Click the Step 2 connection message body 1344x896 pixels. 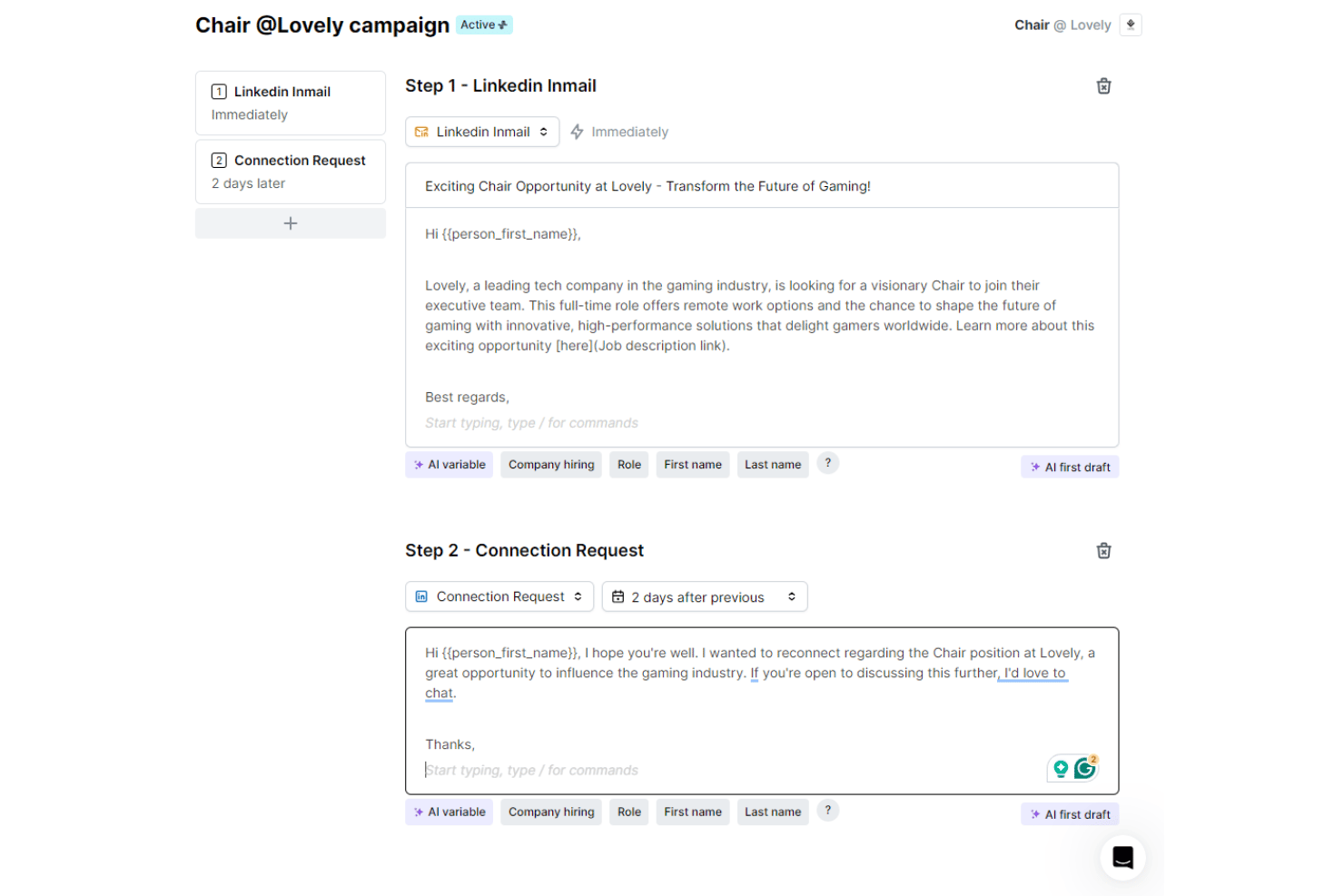(x=760, y=673)
